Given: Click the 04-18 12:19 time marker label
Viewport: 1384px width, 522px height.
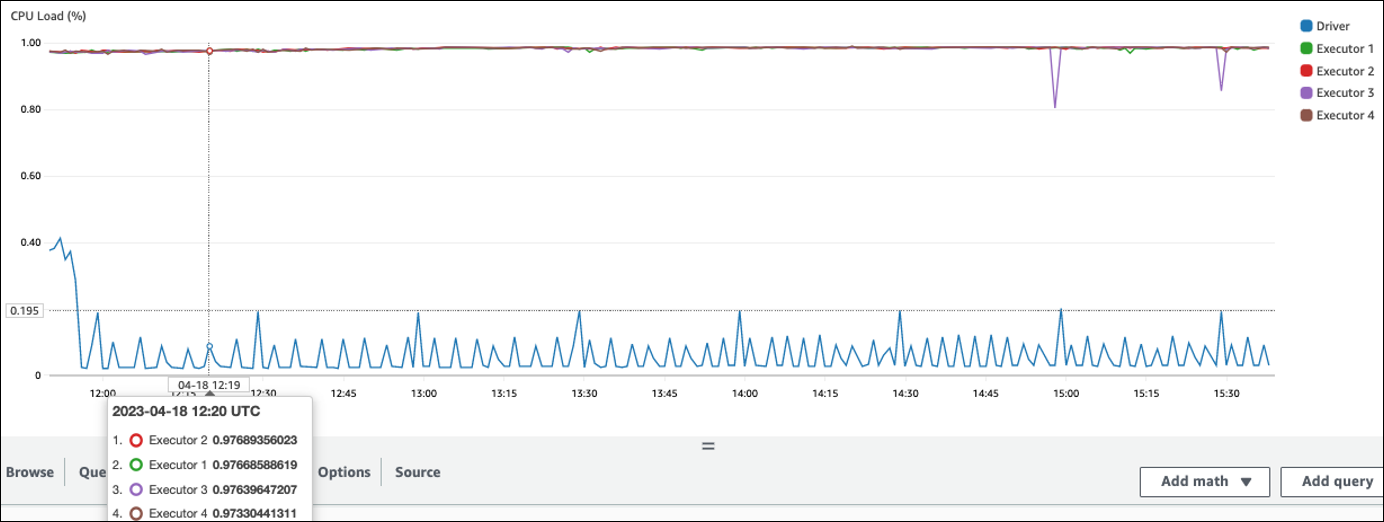Looking at the screenshot, I should (x=208, y=385).
